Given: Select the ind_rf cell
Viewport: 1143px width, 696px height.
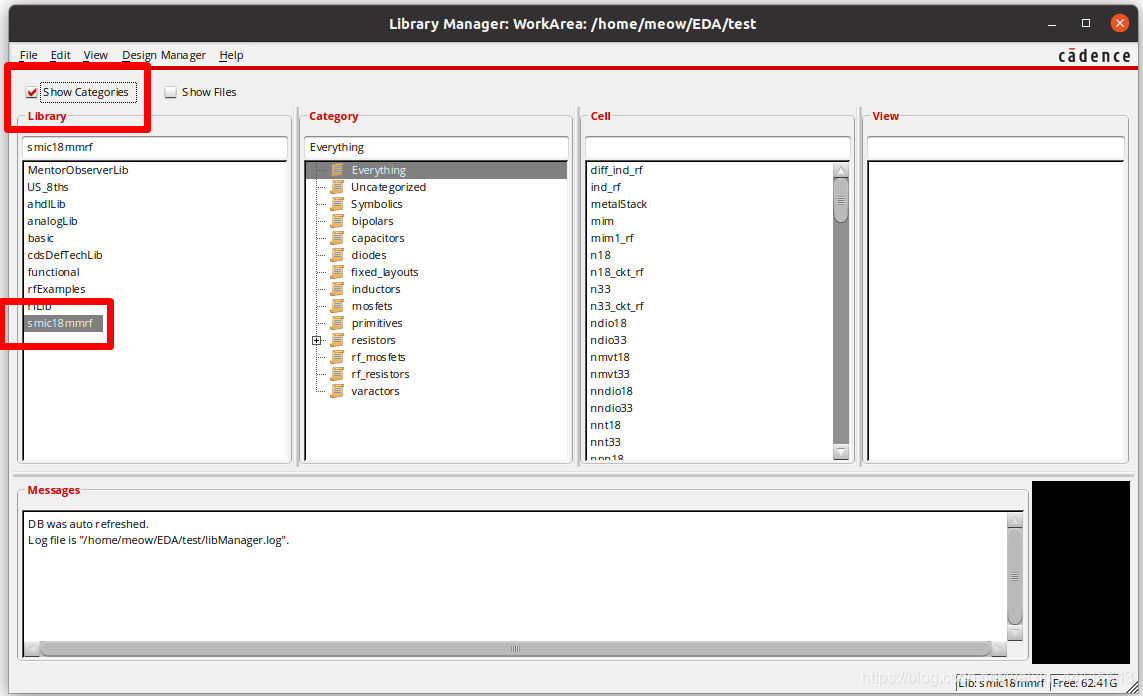Looking at the screenshot, I should click(606, 187).
